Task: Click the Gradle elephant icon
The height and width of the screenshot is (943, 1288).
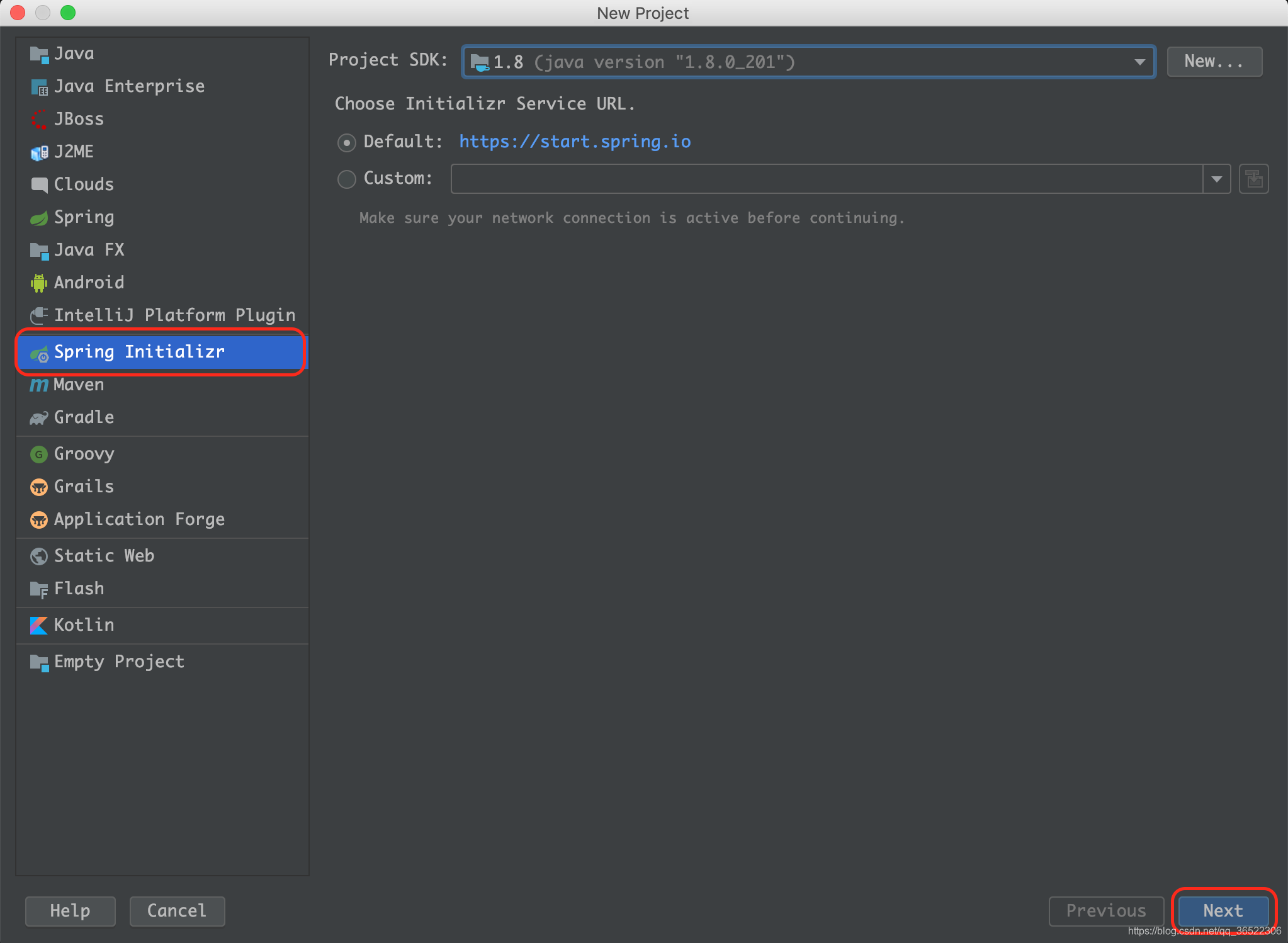Action: pos(39,417)
